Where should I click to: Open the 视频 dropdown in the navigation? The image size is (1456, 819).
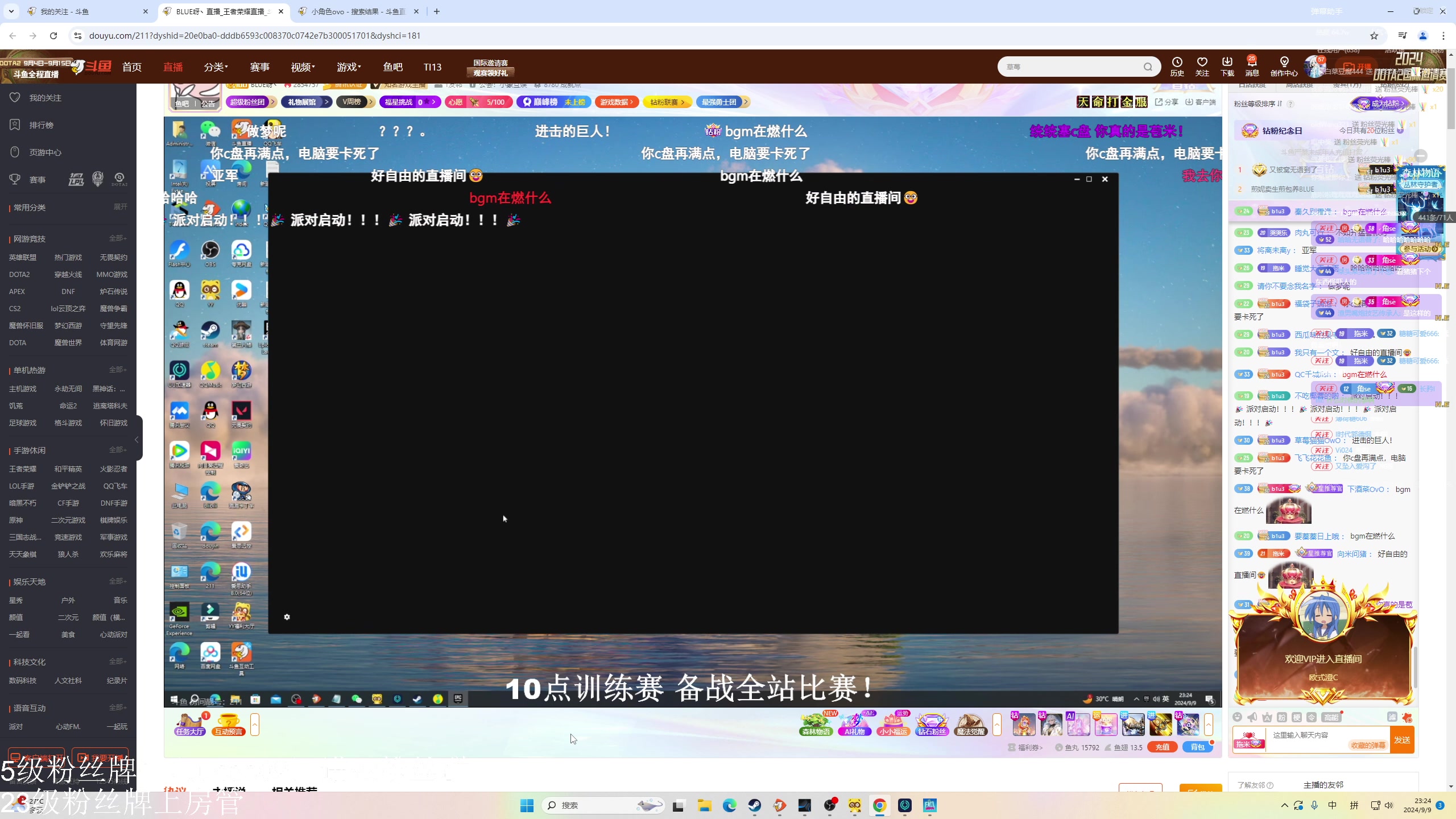[x=303, y=67]
